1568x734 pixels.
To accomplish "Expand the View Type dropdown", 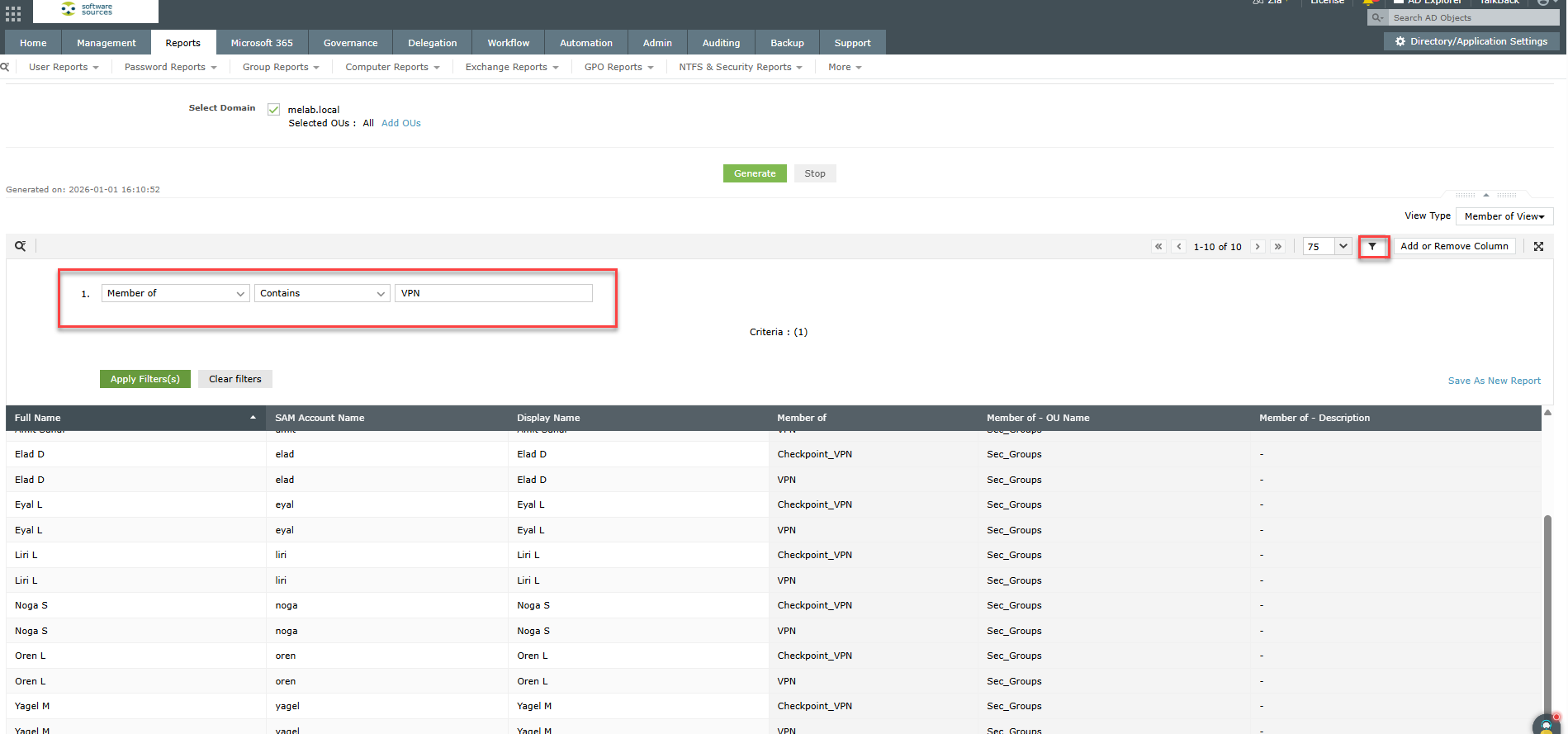I will tap(1504, 216).
